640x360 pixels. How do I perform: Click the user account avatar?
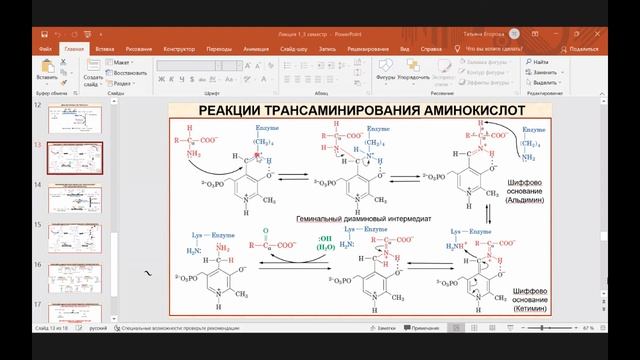click(x=515, y=34)
